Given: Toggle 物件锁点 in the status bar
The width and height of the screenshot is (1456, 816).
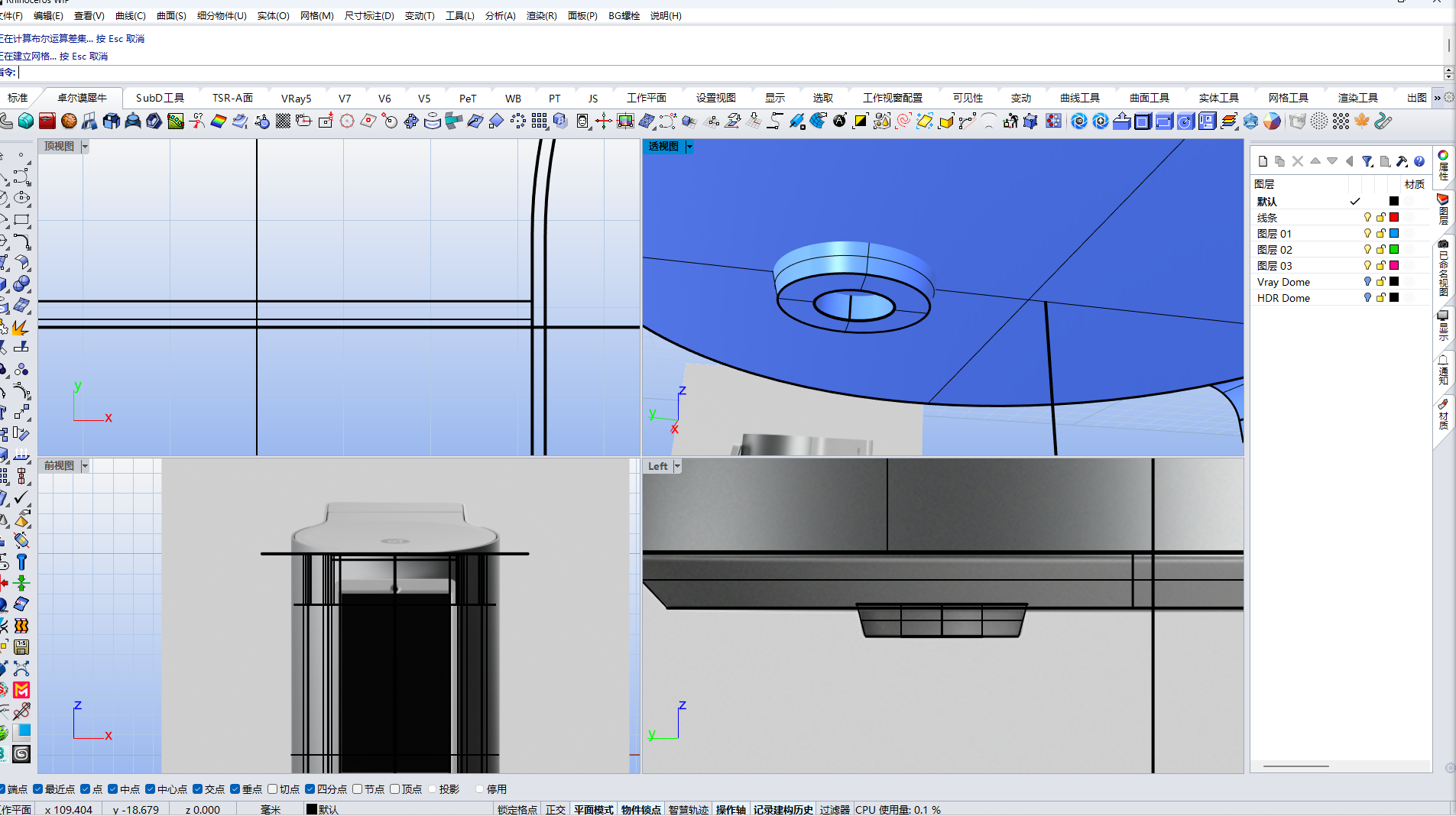Looking at the screenshot, I should tap(641, 810).
